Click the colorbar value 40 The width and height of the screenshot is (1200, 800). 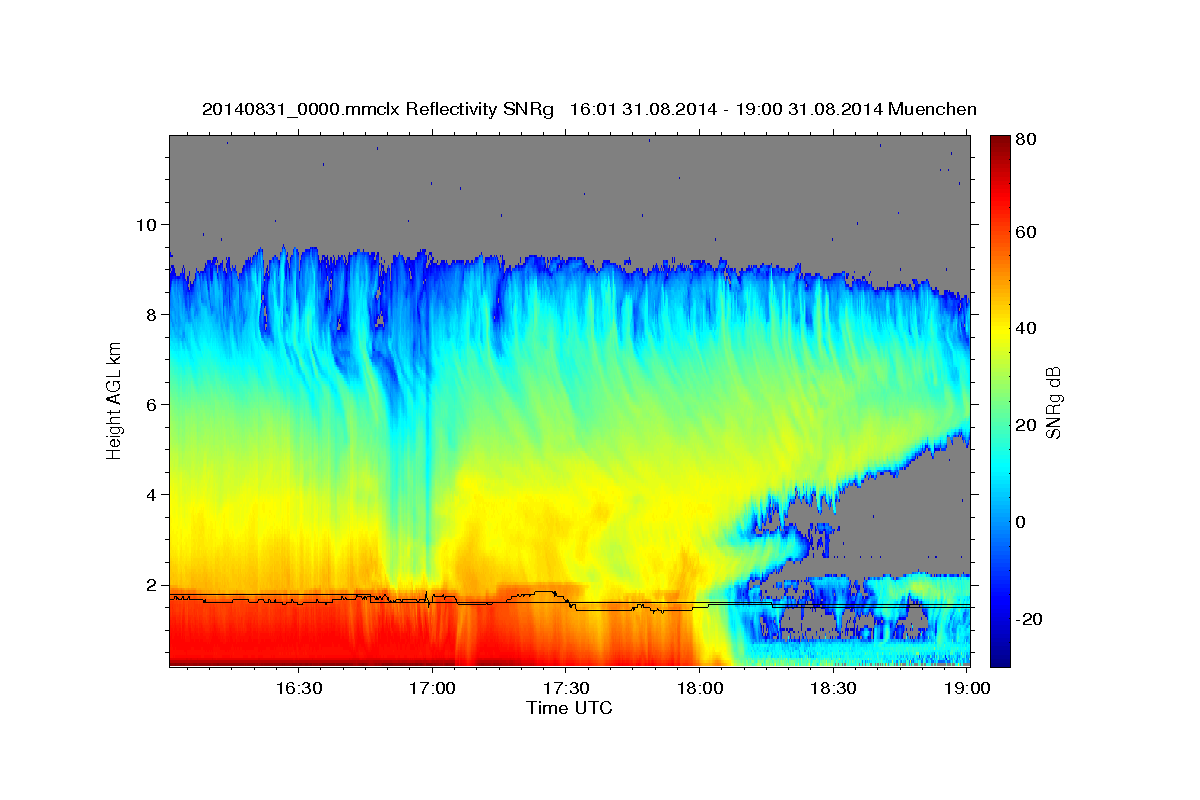point(1025,328)
